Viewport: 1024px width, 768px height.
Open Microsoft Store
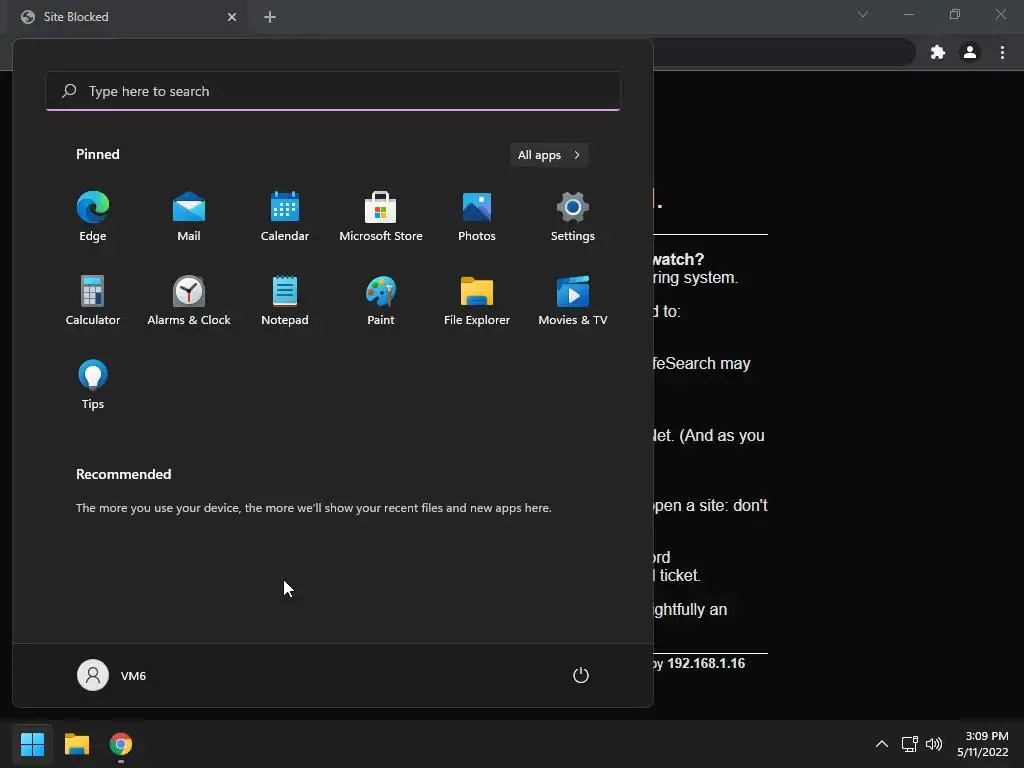pyautogui.click(x=381, y=217)
